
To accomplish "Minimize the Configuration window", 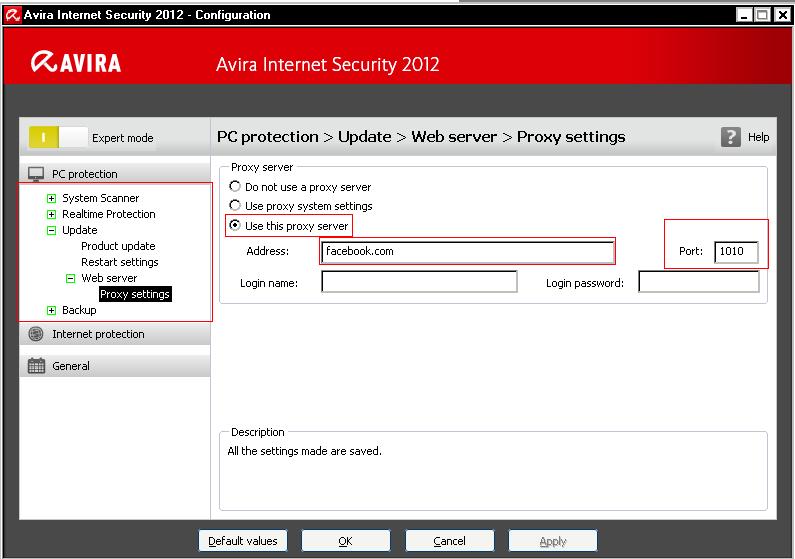I will tap(744, 15).
